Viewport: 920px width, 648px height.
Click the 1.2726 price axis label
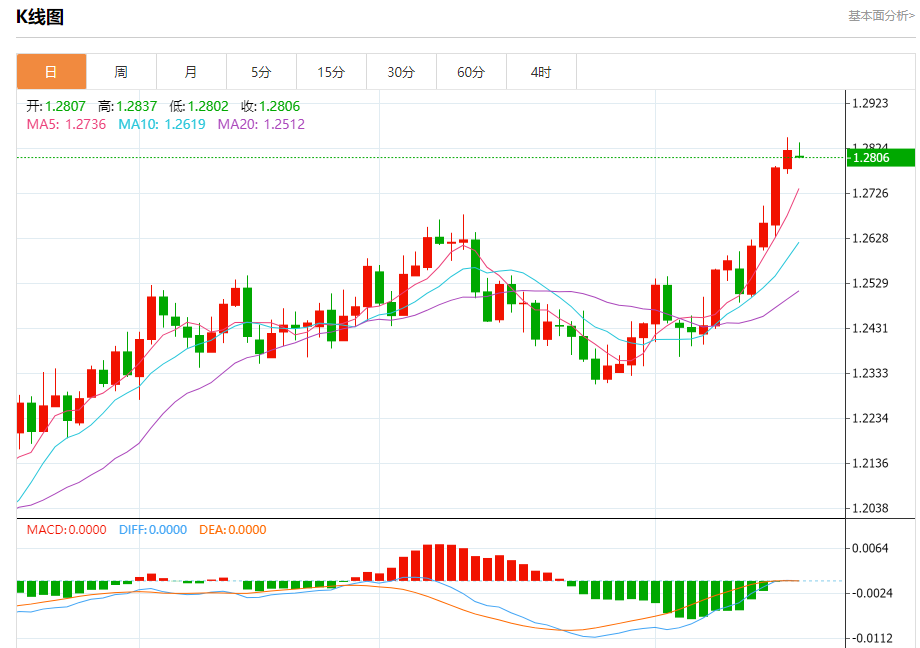[870, 193]
